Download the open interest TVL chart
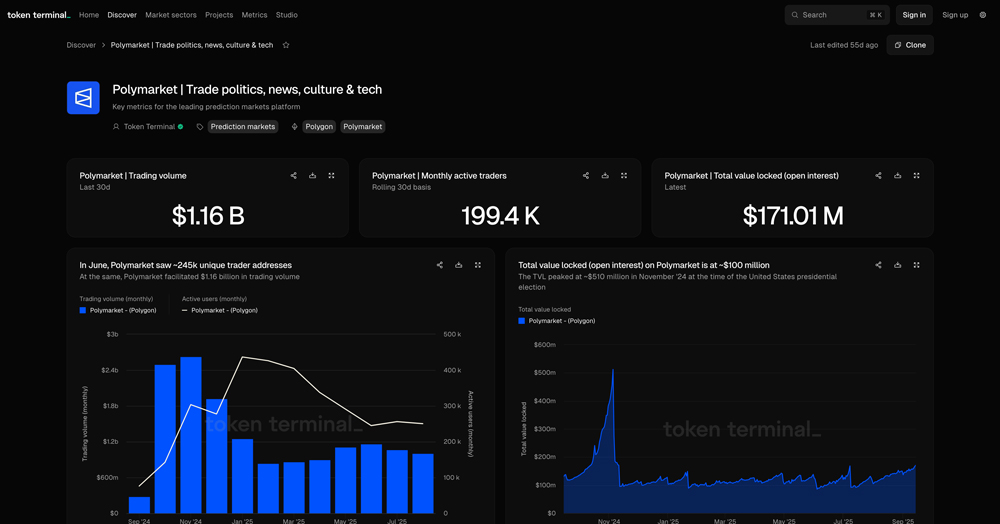This screenshot has width=1000, height=524. click(x=897, y=265)
